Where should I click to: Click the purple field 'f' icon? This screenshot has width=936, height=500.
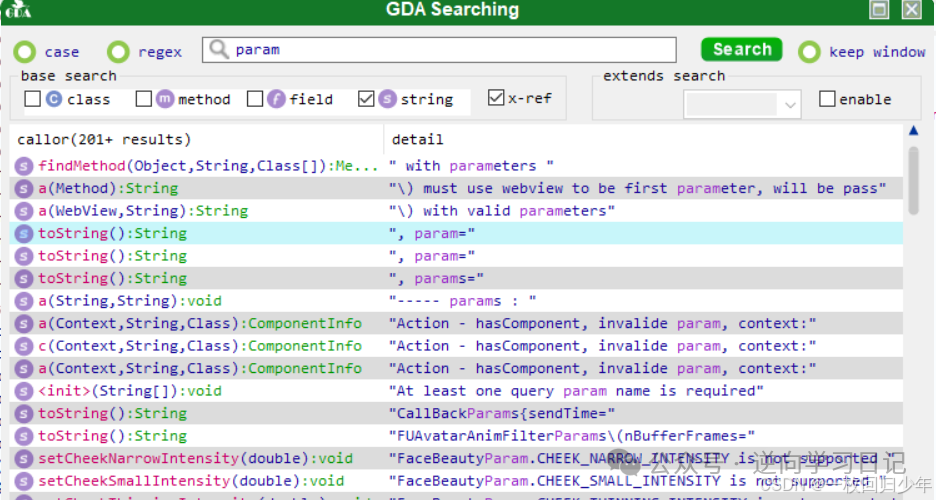[276, 99]
